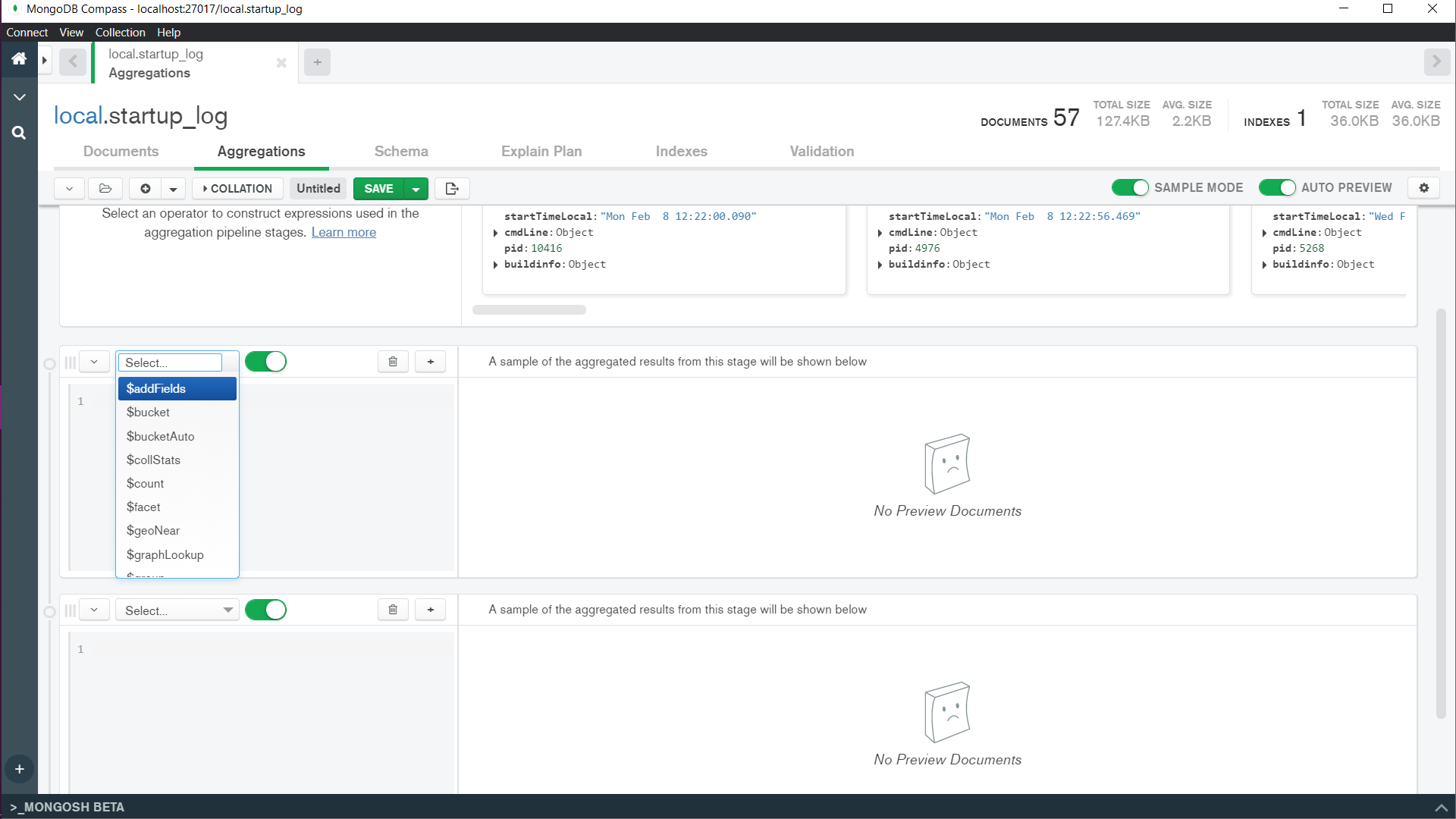Edit the Untitled pipeline name

point(318,188)
